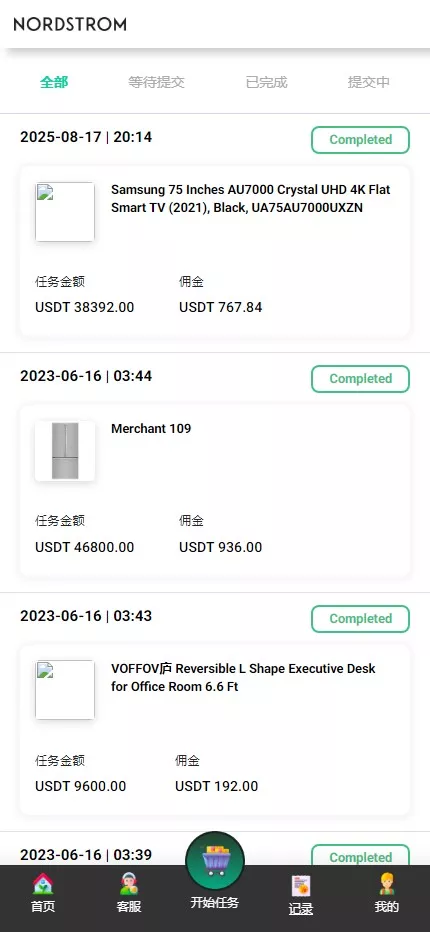Open the records (记录) document icon
This screenshot has width=430, height=932.
tap(301, 886)
